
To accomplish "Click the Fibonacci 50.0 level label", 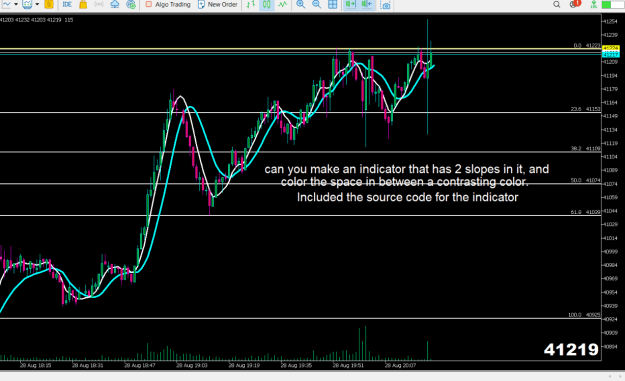I will click(585, 180).
